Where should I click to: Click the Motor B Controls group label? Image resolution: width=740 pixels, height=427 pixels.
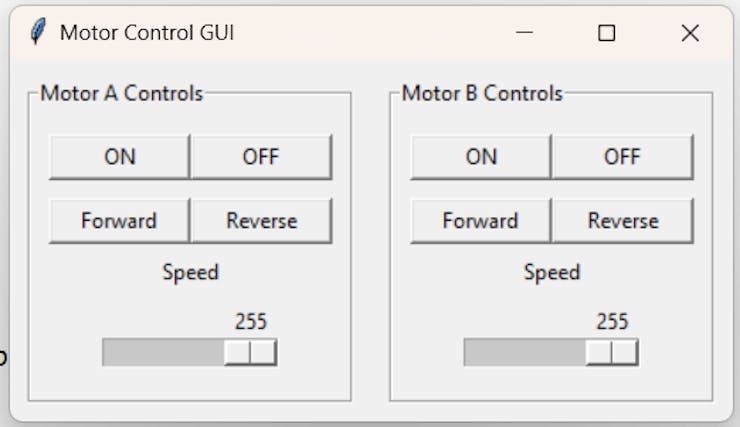(482, 94)
